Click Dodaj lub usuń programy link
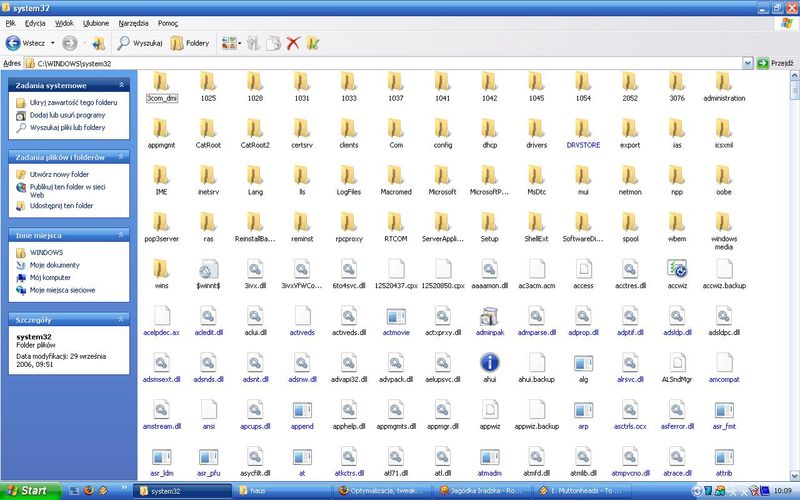 (x=67, y=115)
